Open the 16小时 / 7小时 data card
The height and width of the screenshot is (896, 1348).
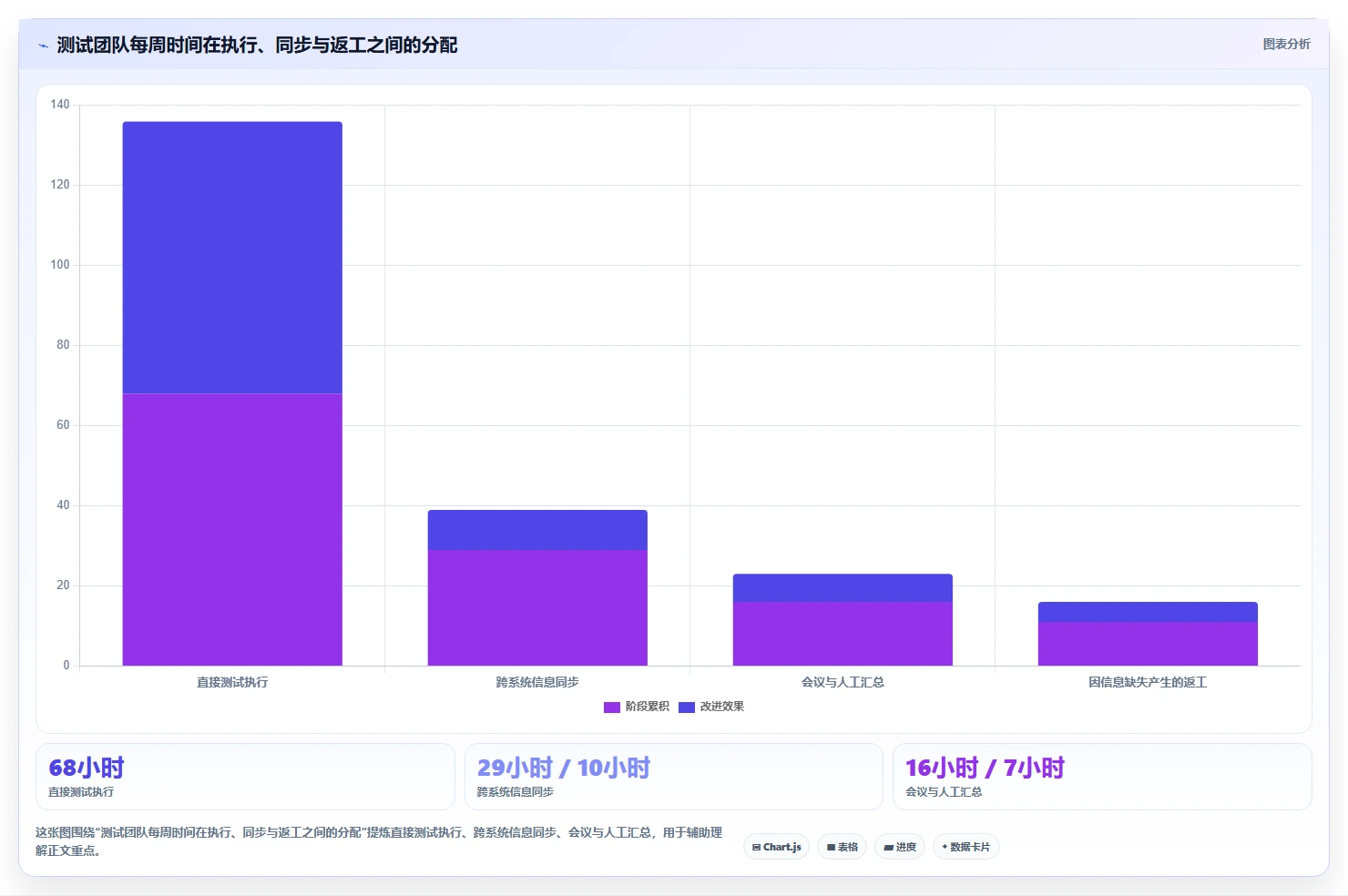click(1102, 777)
